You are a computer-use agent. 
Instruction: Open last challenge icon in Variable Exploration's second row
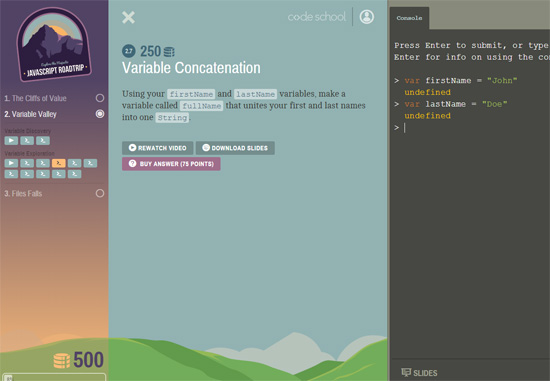click(x=74, y=174)
